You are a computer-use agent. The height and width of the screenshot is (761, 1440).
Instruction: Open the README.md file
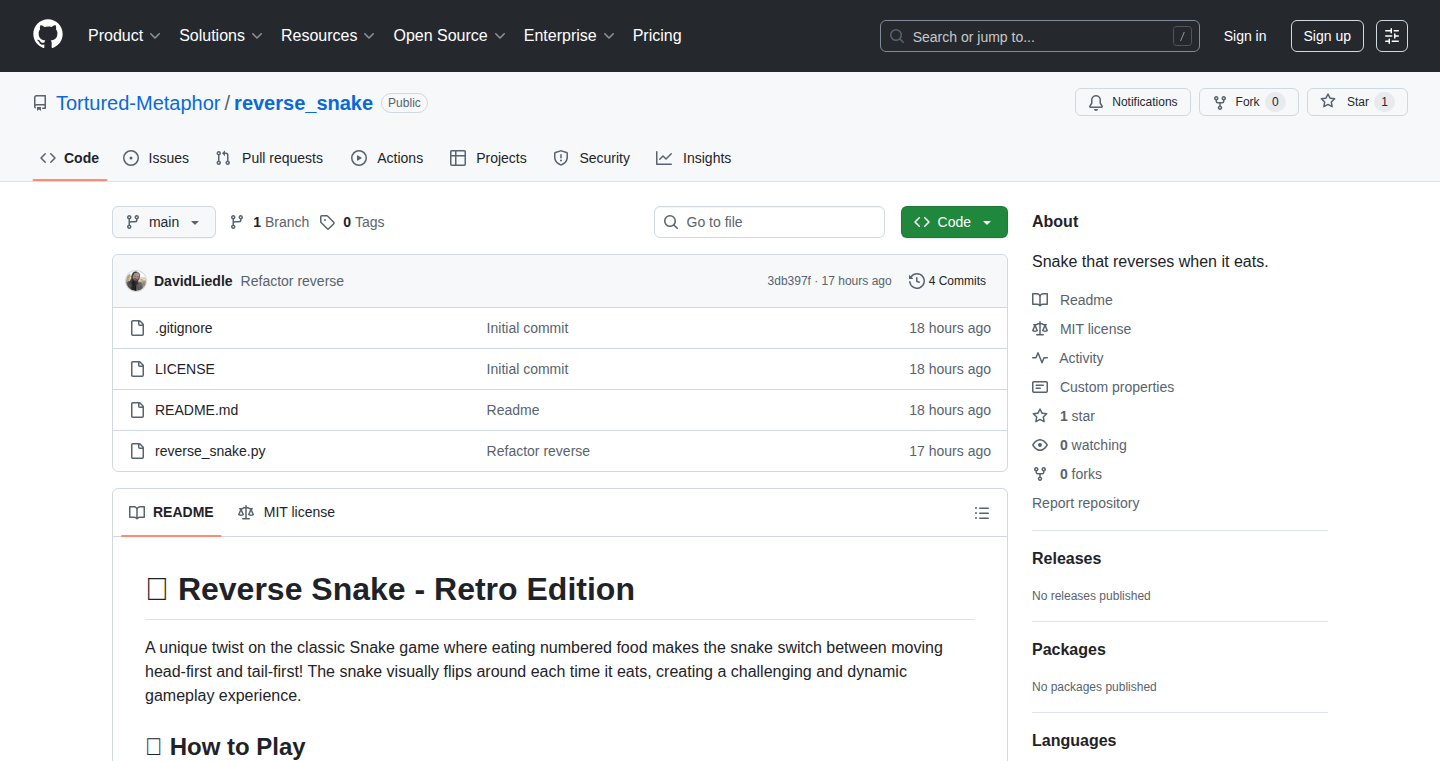coord(197,410)
